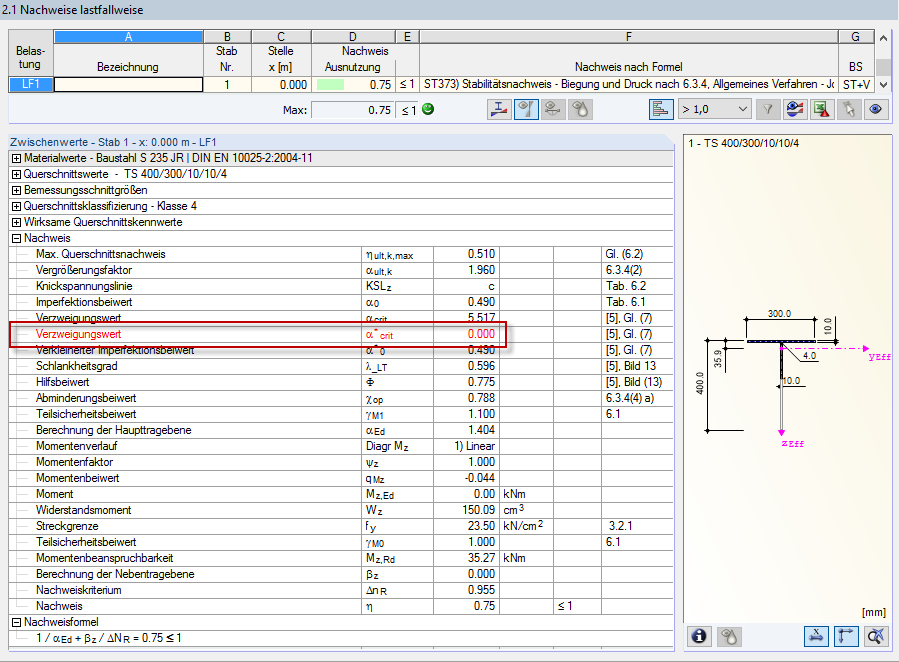This screenshot has height=662, width=899.
Task: Toggle principal axes display icon
Action: pyautogui.click(x=846, y=636)
